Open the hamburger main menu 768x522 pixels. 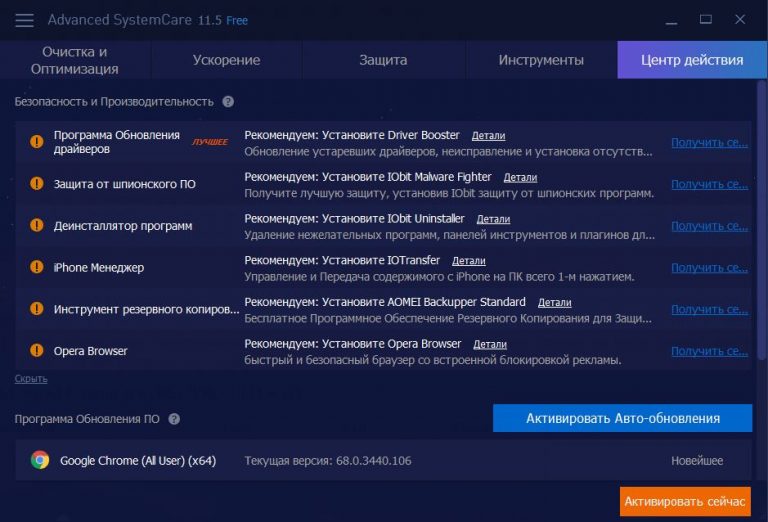[24, 20]
